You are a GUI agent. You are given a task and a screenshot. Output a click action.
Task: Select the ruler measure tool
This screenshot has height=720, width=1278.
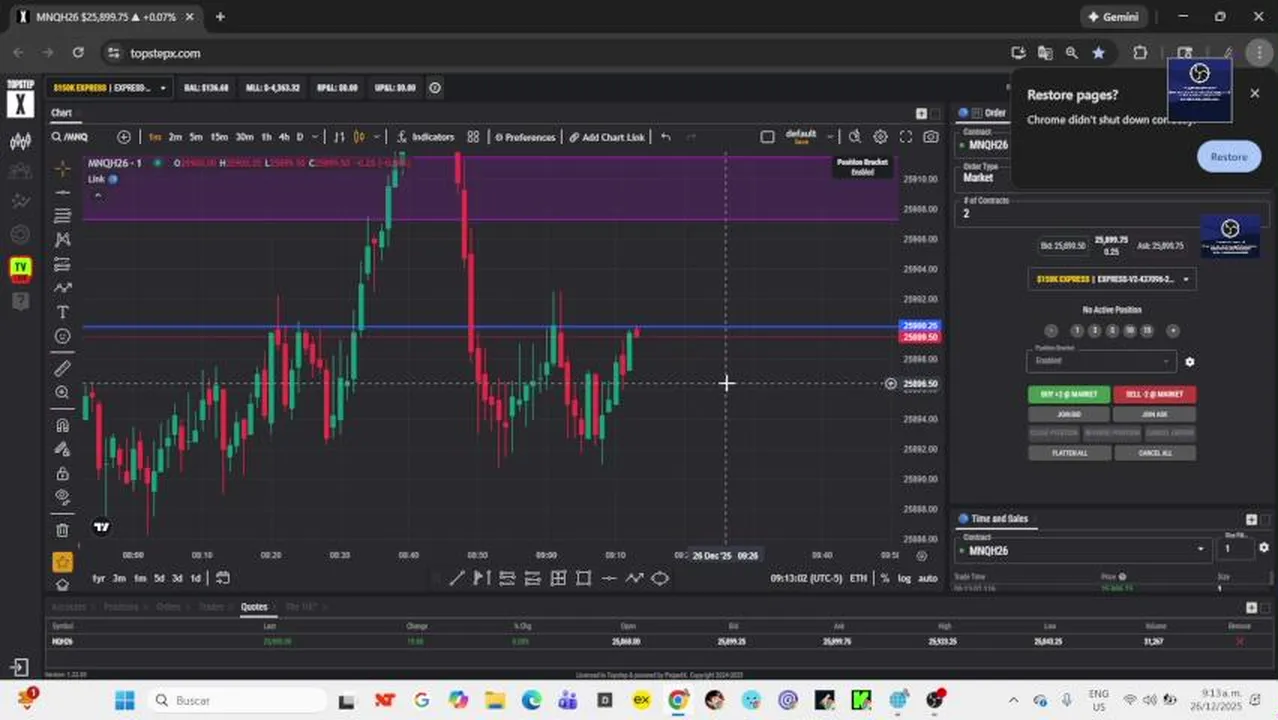(62, 368)
